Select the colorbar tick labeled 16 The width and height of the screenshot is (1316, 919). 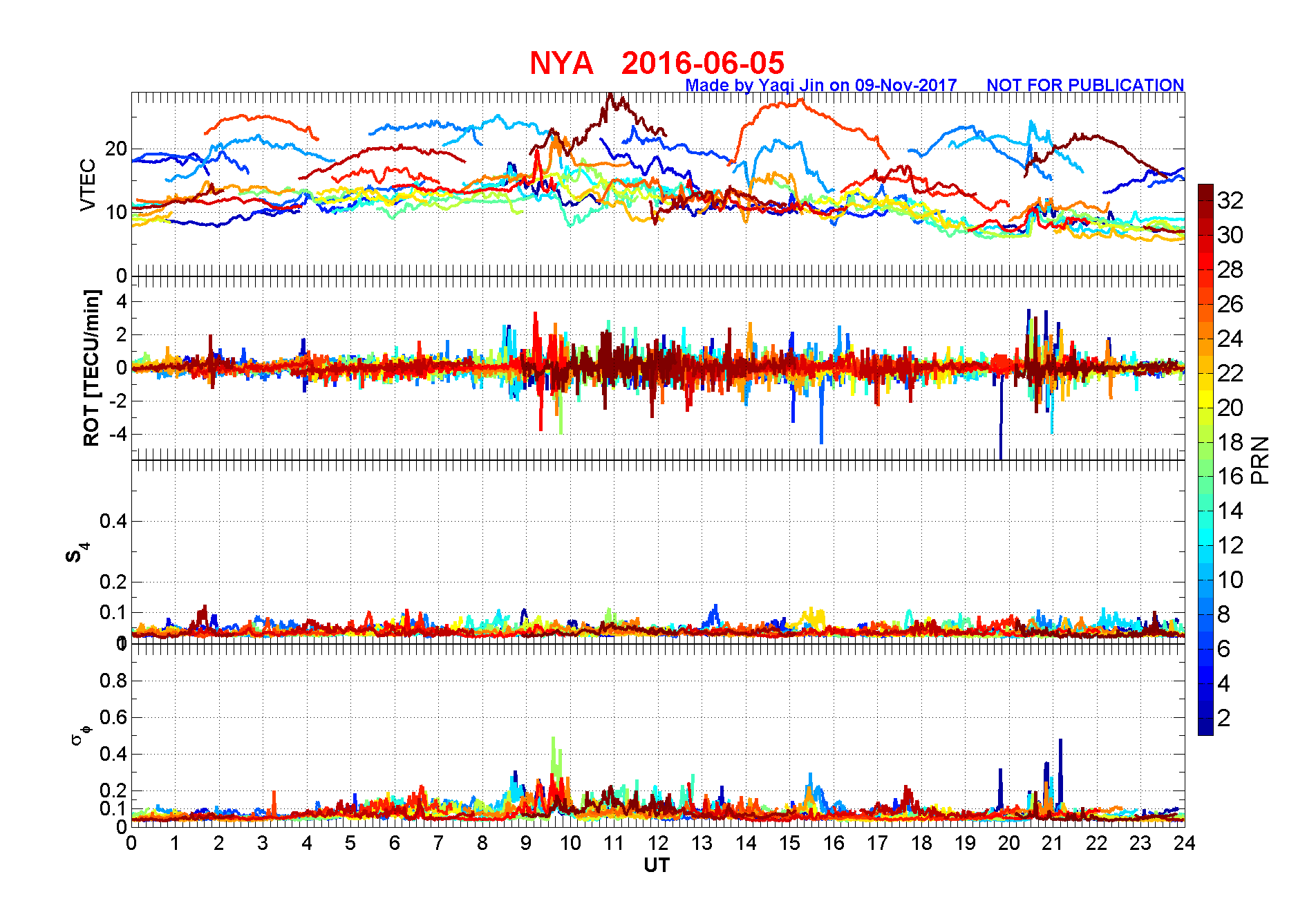coord(1230,476)
